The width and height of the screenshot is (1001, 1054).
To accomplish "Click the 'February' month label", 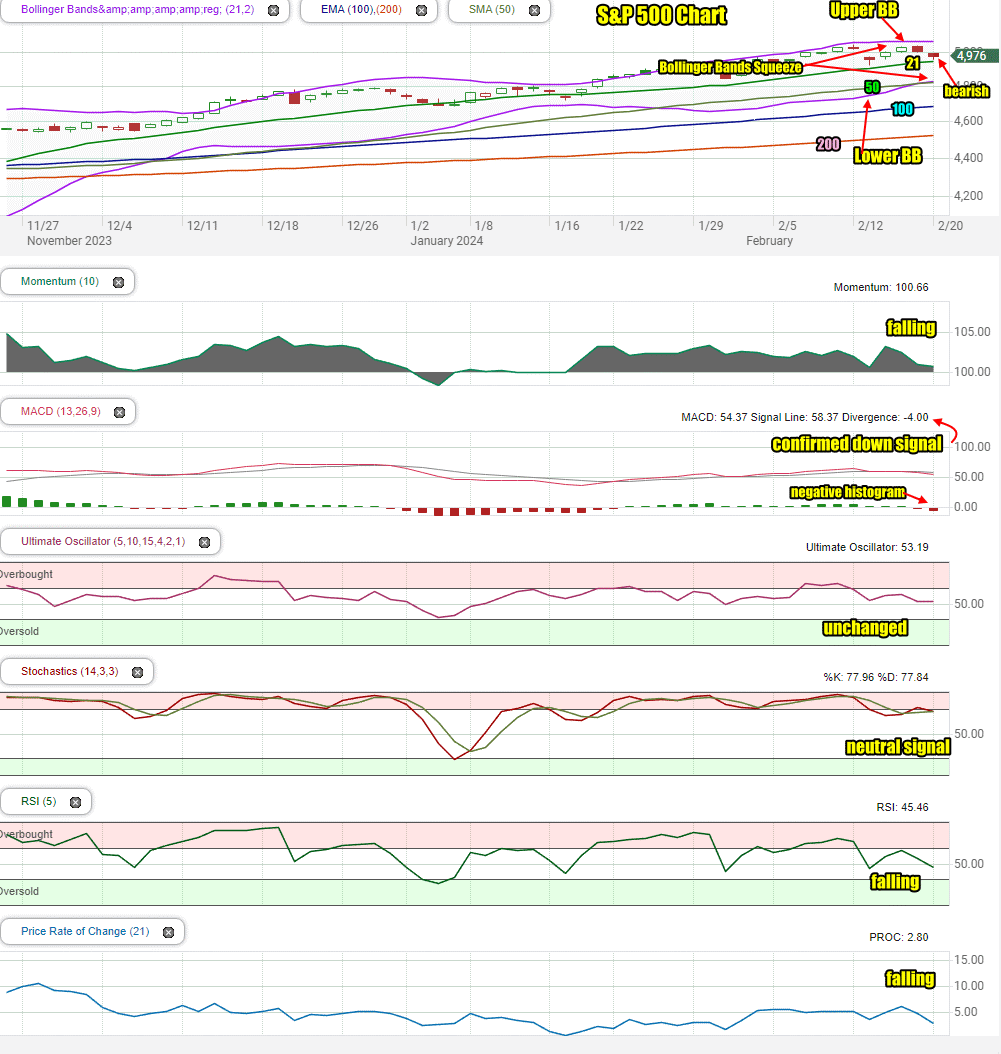I will click(769, 241).
